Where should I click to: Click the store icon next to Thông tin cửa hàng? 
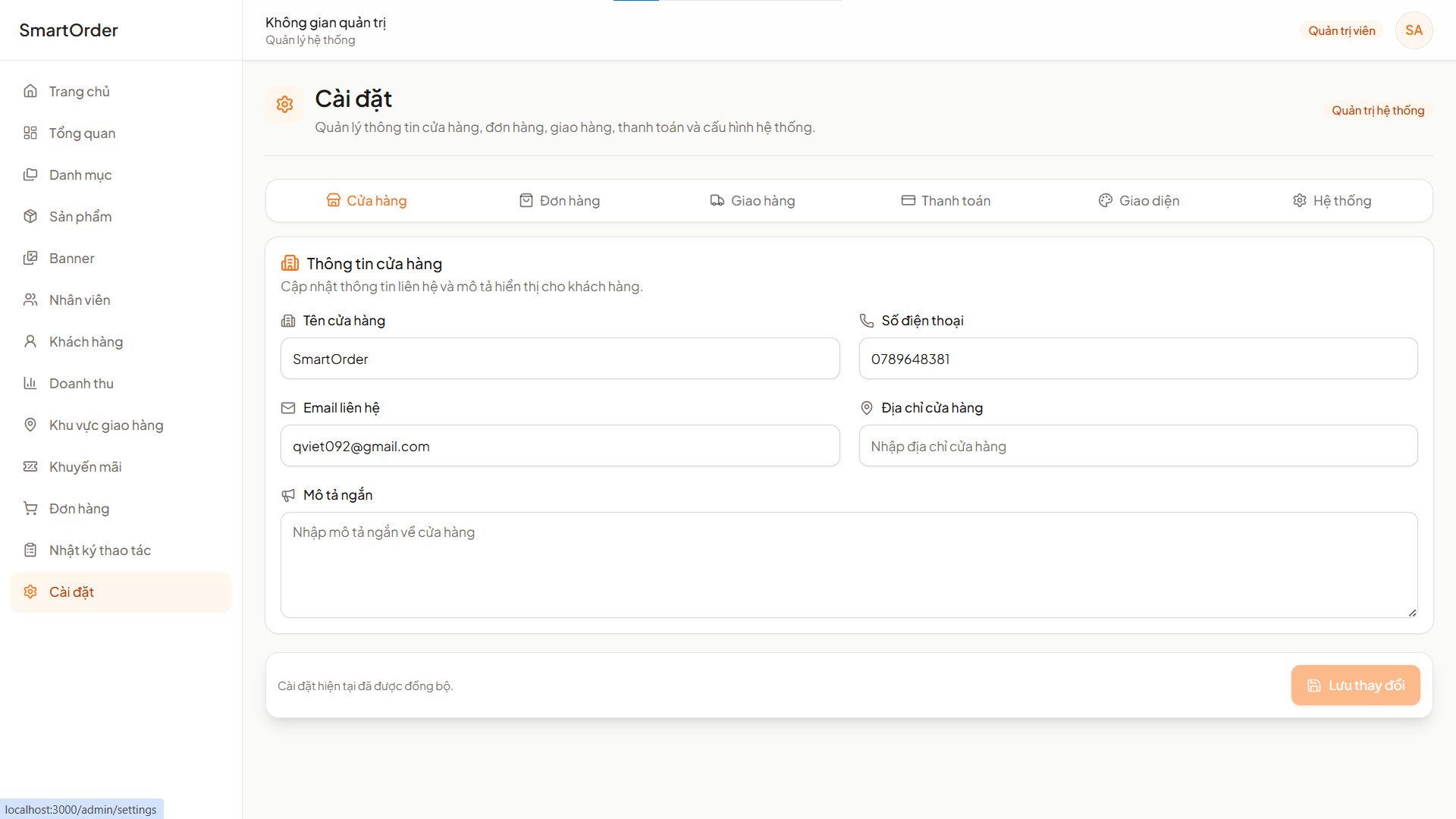[x=290, y=263]
